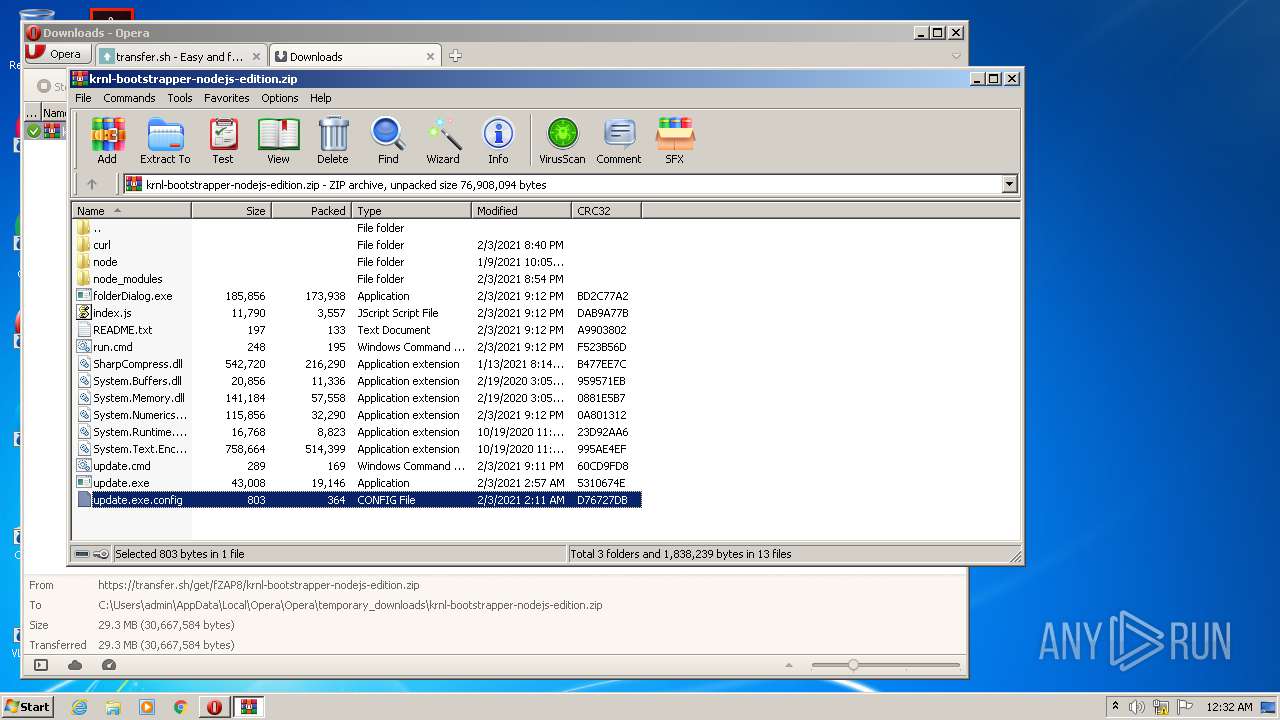Sort by the Size column header
Screen dimensions: 1280x720
click(x=231, y=210)
